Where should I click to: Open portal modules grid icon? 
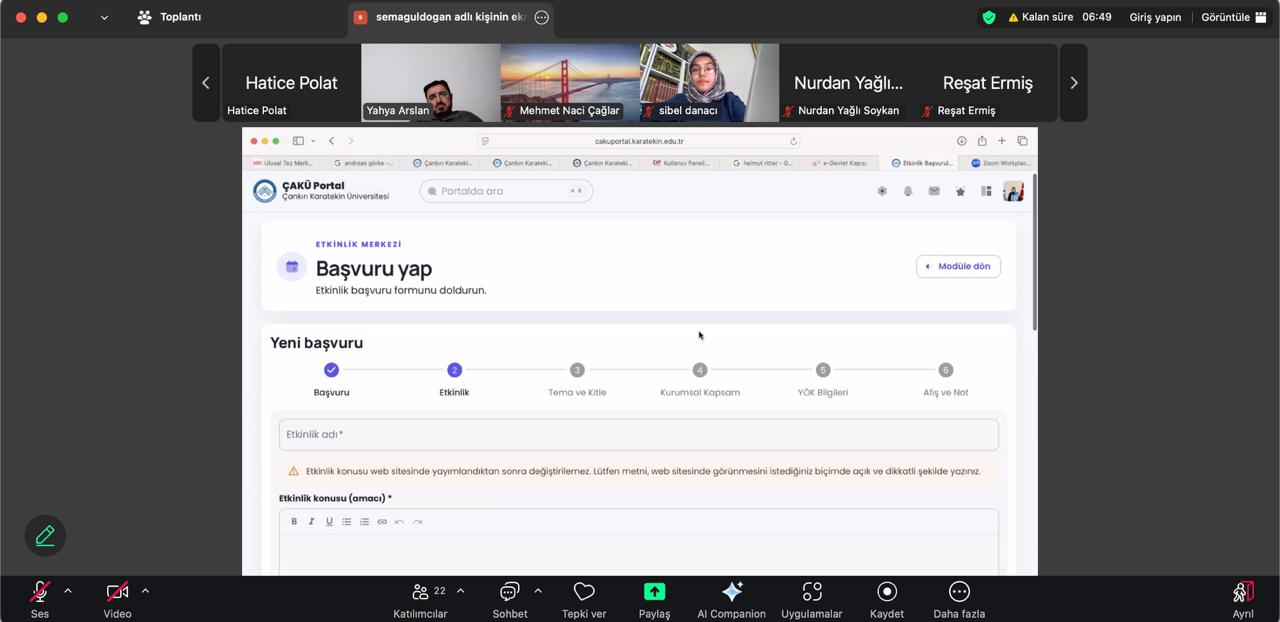pyautogui.click(x=986, y=191)
